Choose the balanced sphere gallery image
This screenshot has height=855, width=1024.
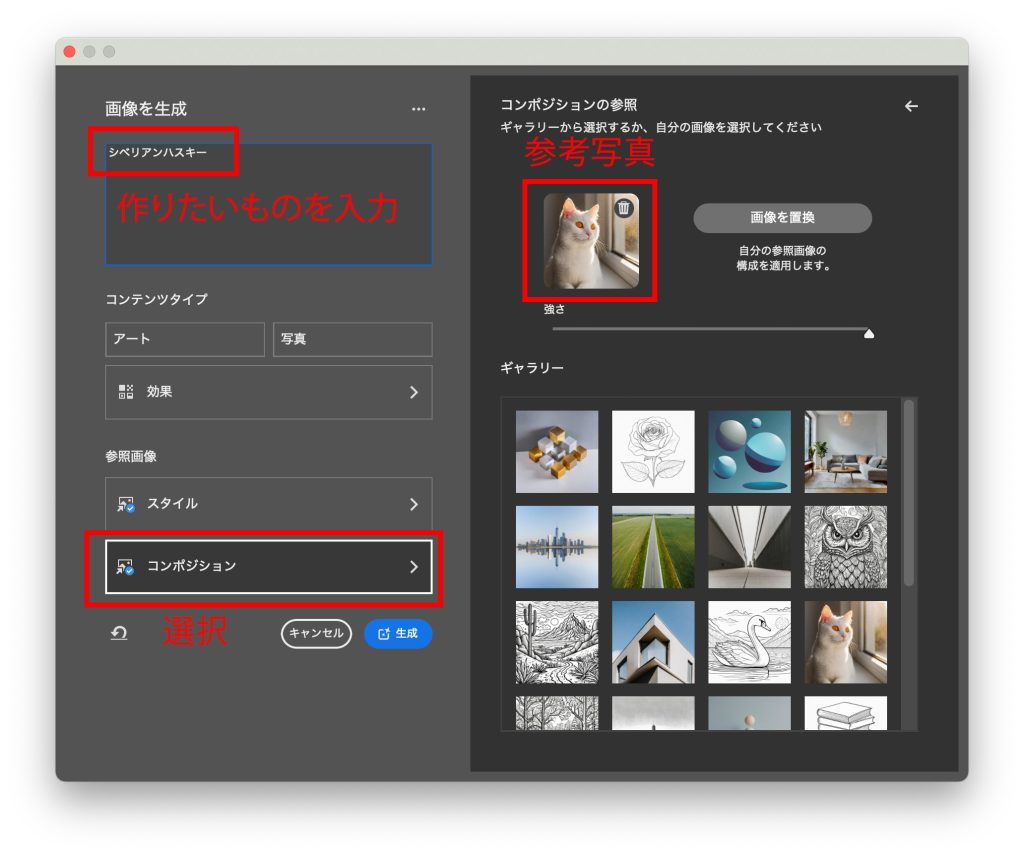coord(749,713)
